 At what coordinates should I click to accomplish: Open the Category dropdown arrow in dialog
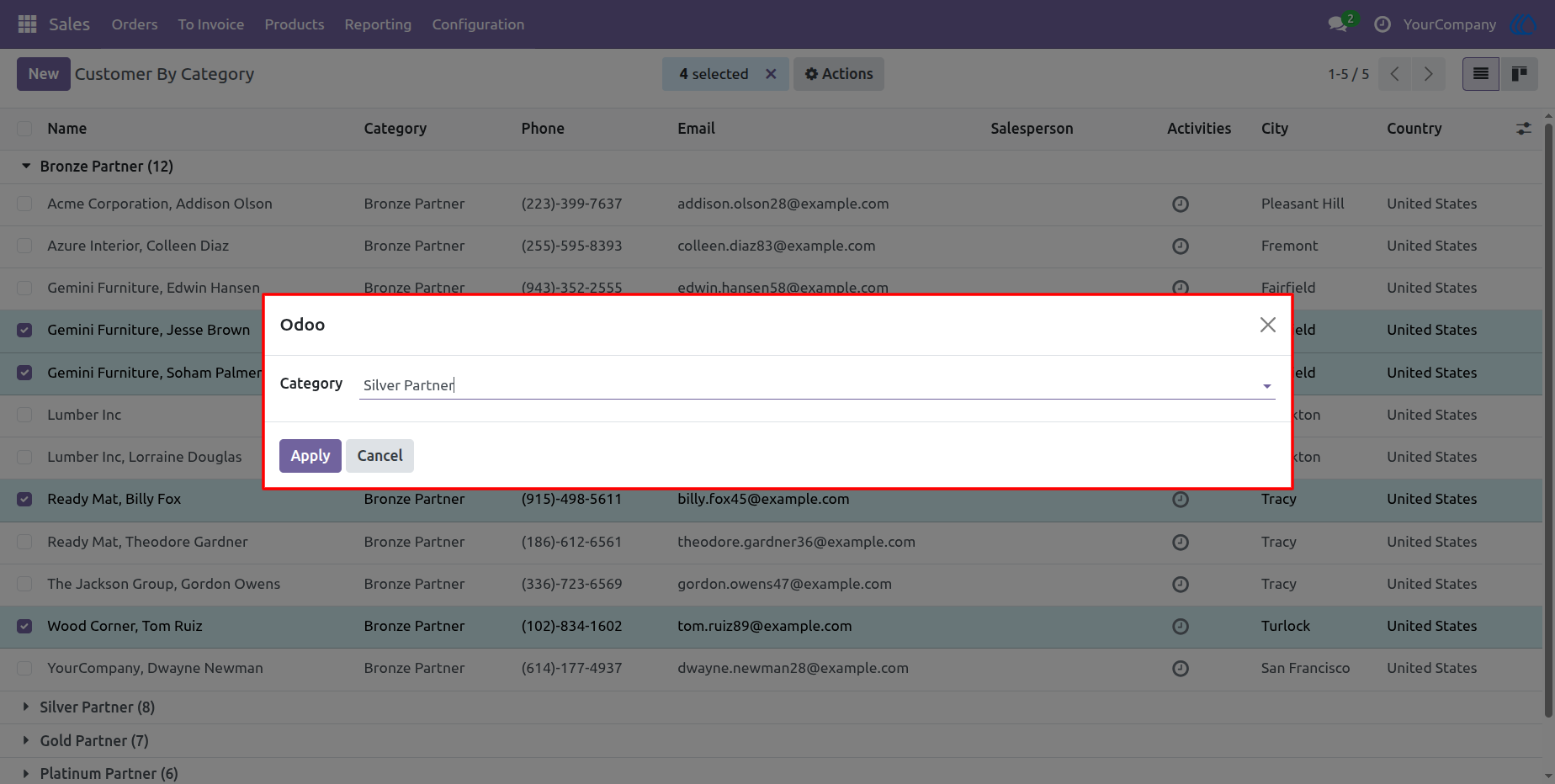pos(1266,386)
